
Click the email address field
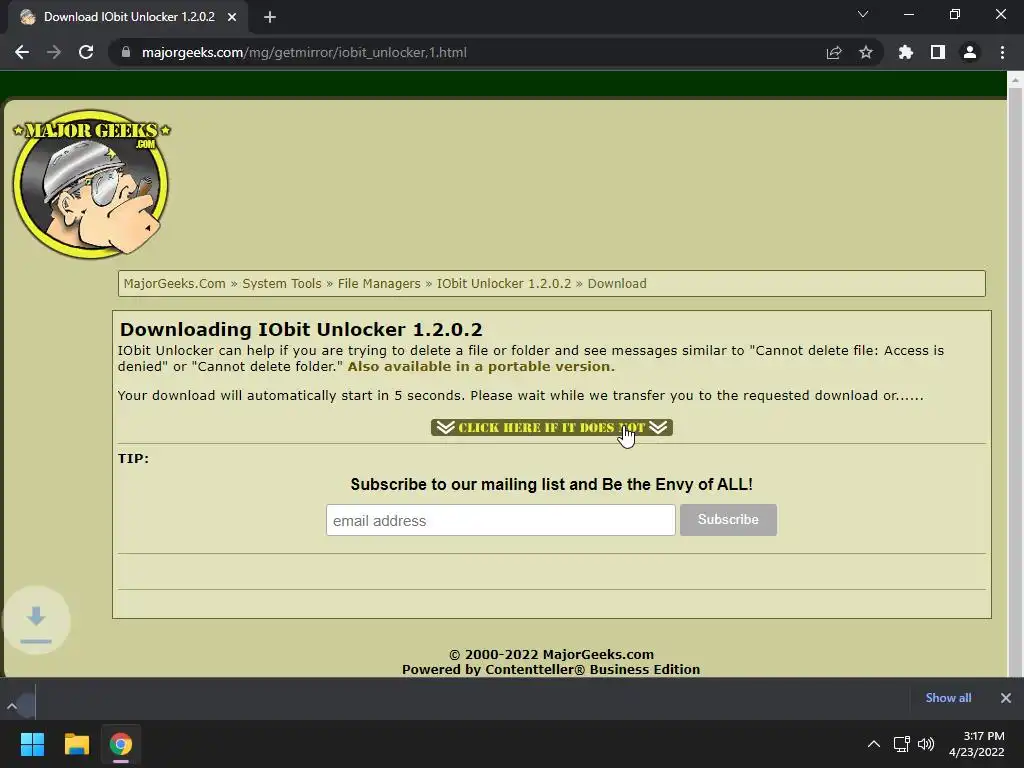[x=500, y=520]
